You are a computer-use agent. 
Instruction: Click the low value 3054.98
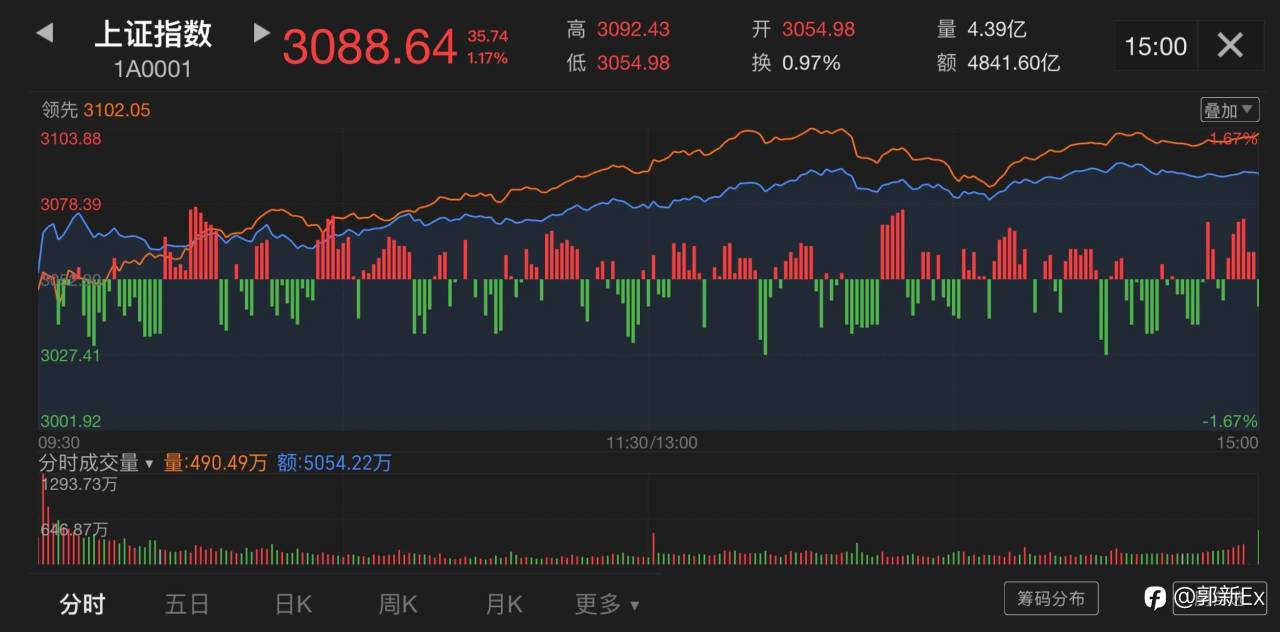[x=633, y=63]
